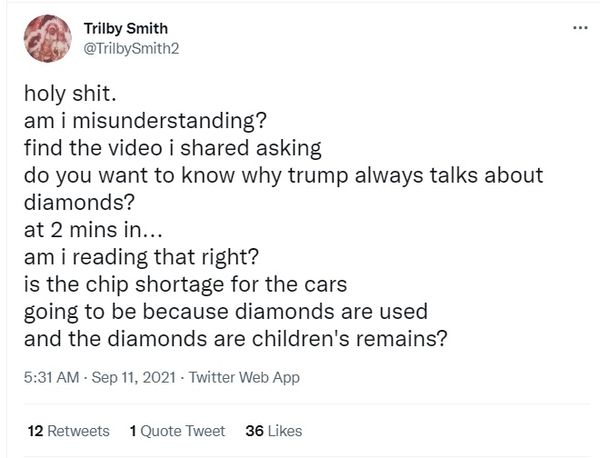Click the "holy shit." text line
The image size is (600, 458).
point(70,93)
